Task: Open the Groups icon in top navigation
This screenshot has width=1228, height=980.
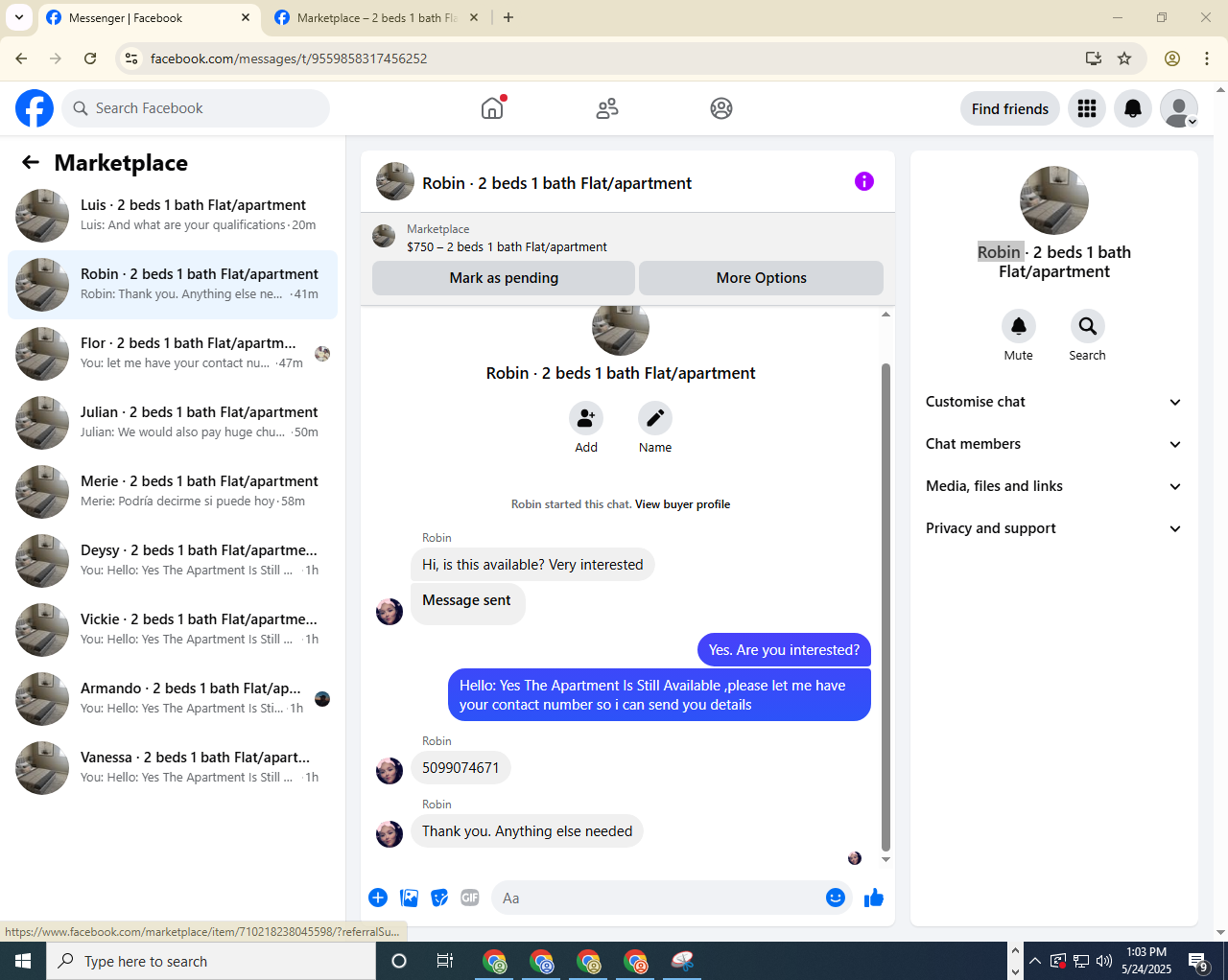Action: coord(721,108)
